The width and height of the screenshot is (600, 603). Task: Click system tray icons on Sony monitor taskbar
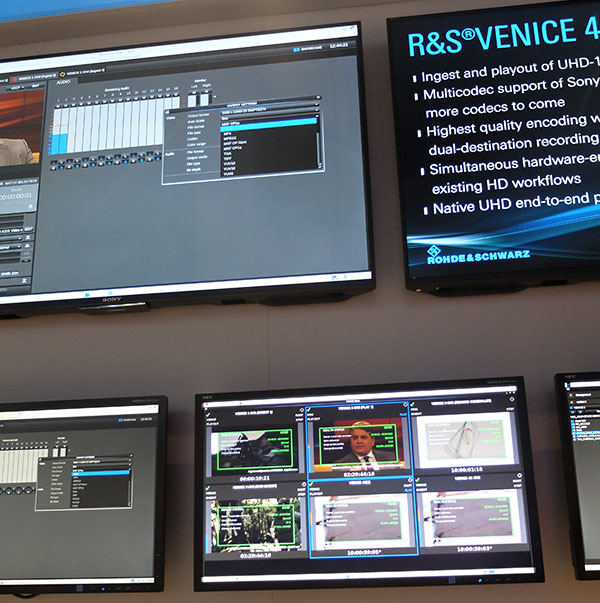[339, 277]
